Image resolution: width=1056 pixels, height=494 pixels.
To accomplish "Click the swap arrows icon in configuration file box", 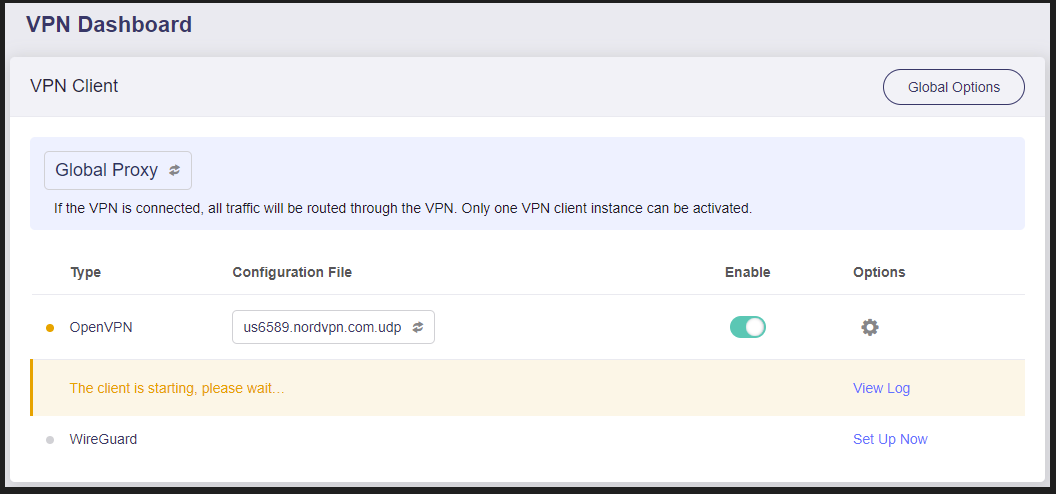I will 418,327.
